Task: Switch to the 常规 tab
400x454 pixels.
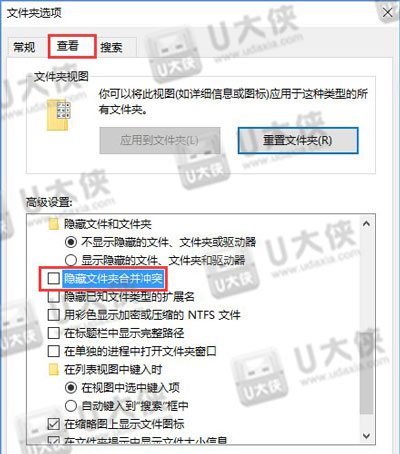Action: tap(24, 47)
